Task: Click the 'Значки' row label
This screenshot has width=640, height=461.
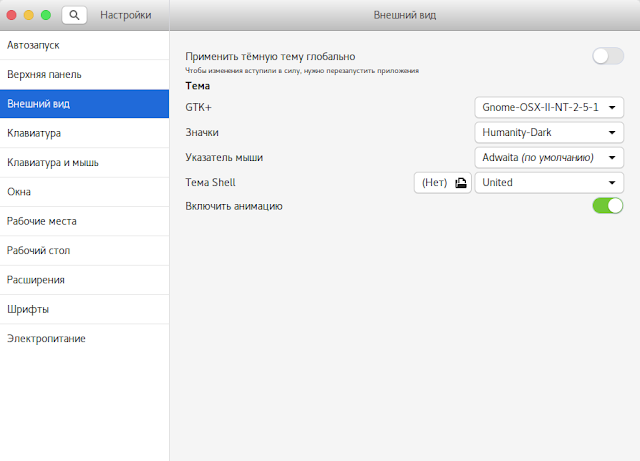Action: pos(202,132)
